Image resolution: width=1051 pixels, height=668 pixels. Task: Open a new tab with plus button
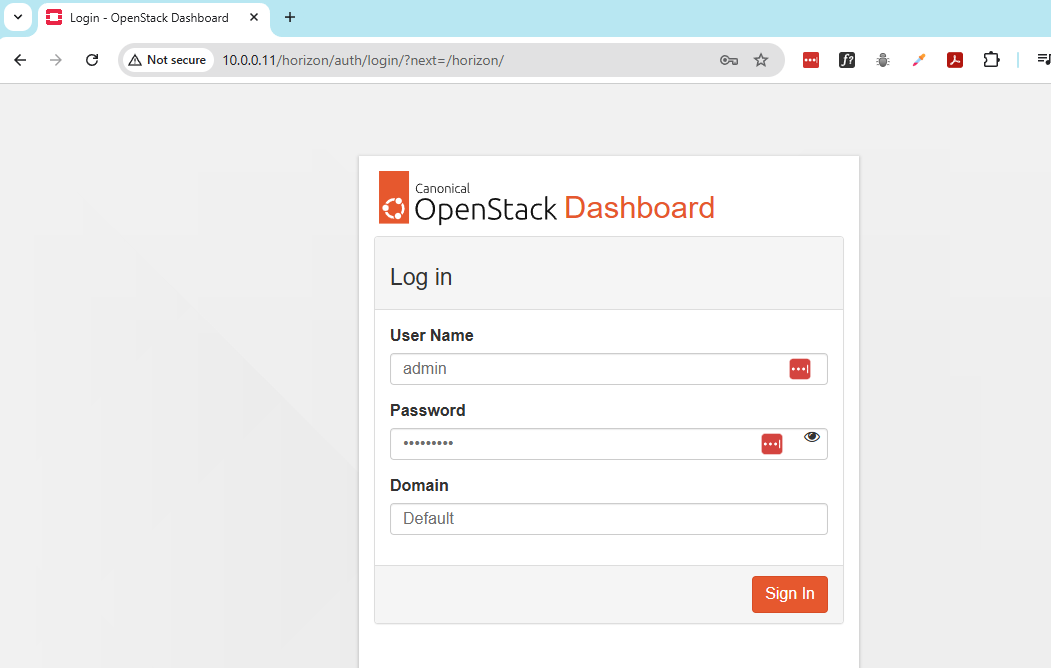coord(290,17)
